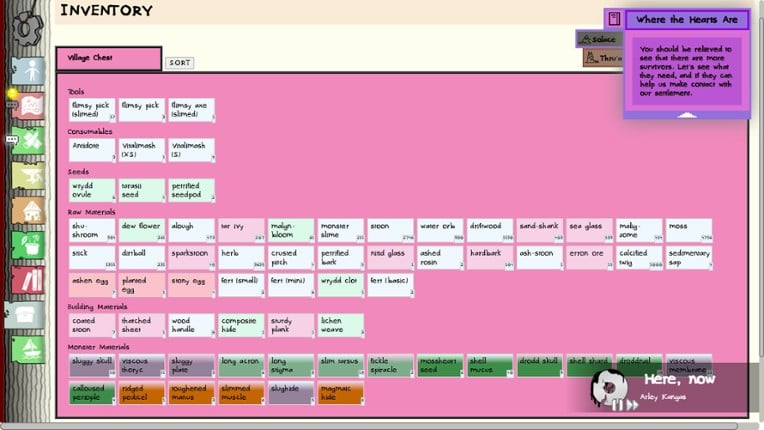The width and height of the screenshot is (764, 430).
Task: Select the Antidote consumable item
Action: [x=93, y=150]
